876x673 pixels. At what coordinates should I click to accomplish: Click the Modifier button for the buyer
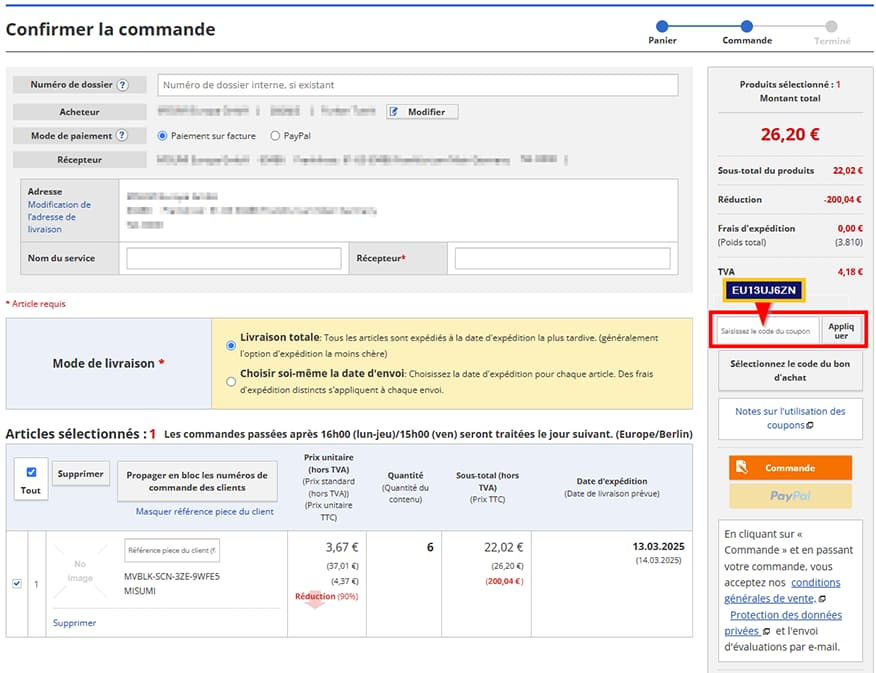click(422, 112)
